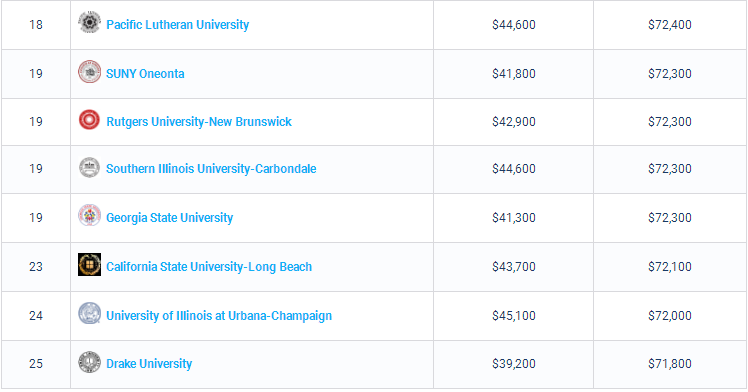Click the Pacific Lutheran University seal icon
Image resolution: width=748 pixels, height=392 pixels.
(x=89, y=23)
